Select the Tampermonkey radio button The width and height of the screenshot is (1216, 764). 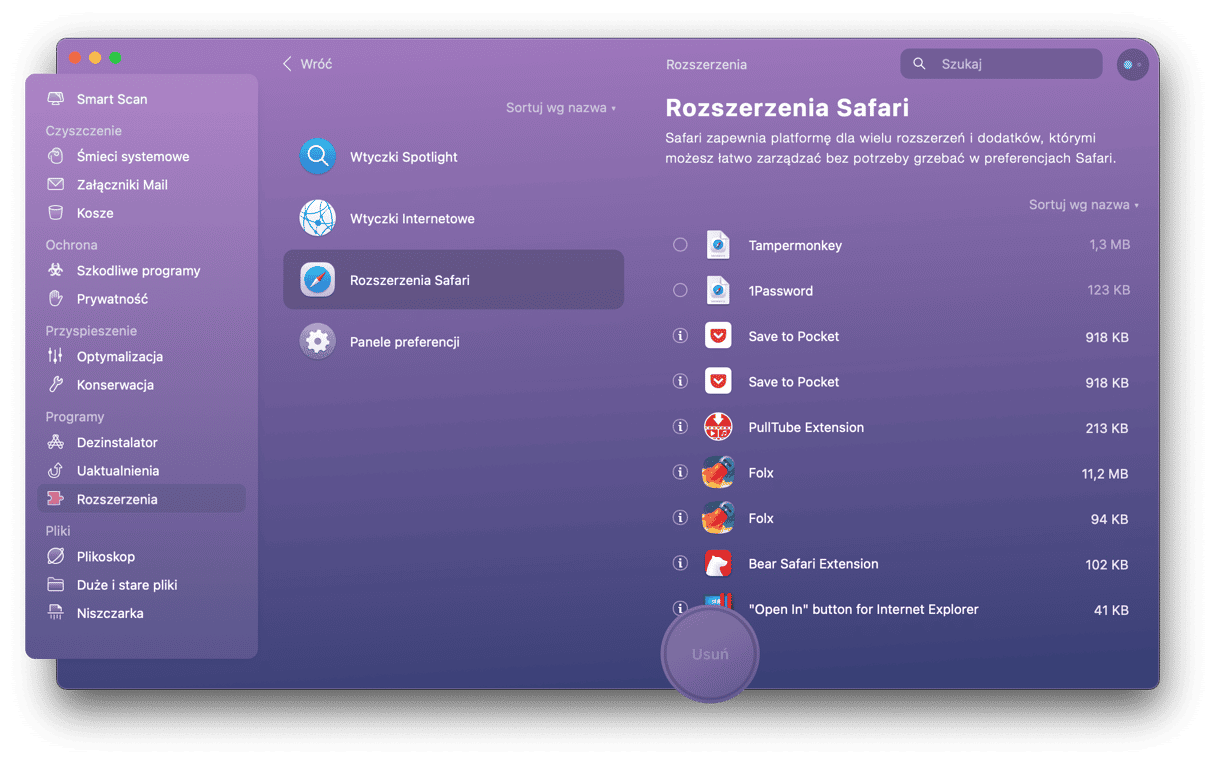[680, 245]
